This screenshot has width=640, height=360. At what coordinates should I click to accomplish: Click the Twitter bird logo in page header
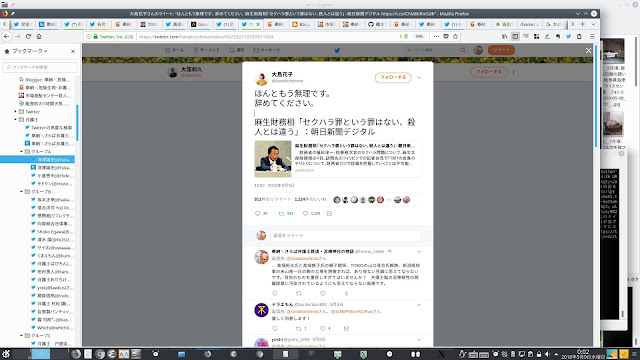coord(337,50)
